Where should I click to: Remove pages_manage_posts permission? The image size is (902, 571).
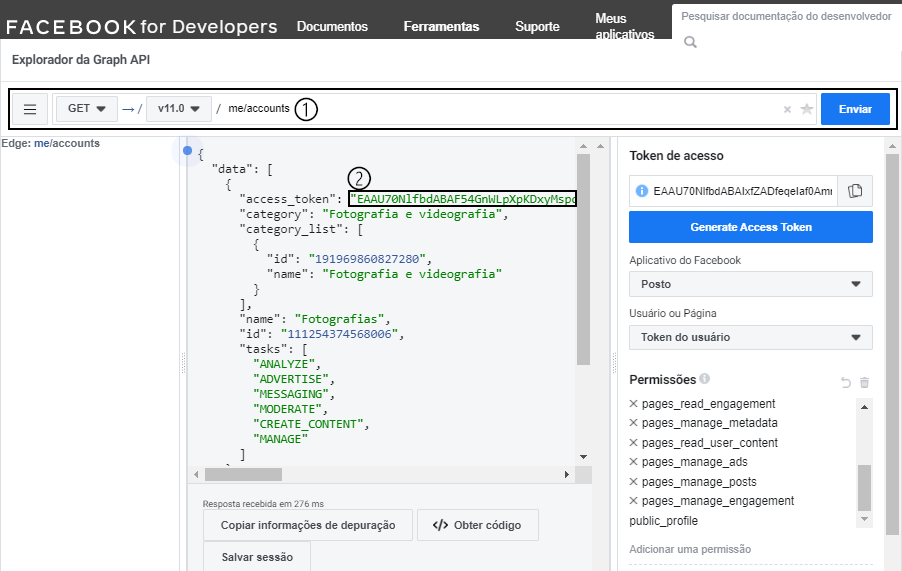pyautogui.click(x=633, y=482)
